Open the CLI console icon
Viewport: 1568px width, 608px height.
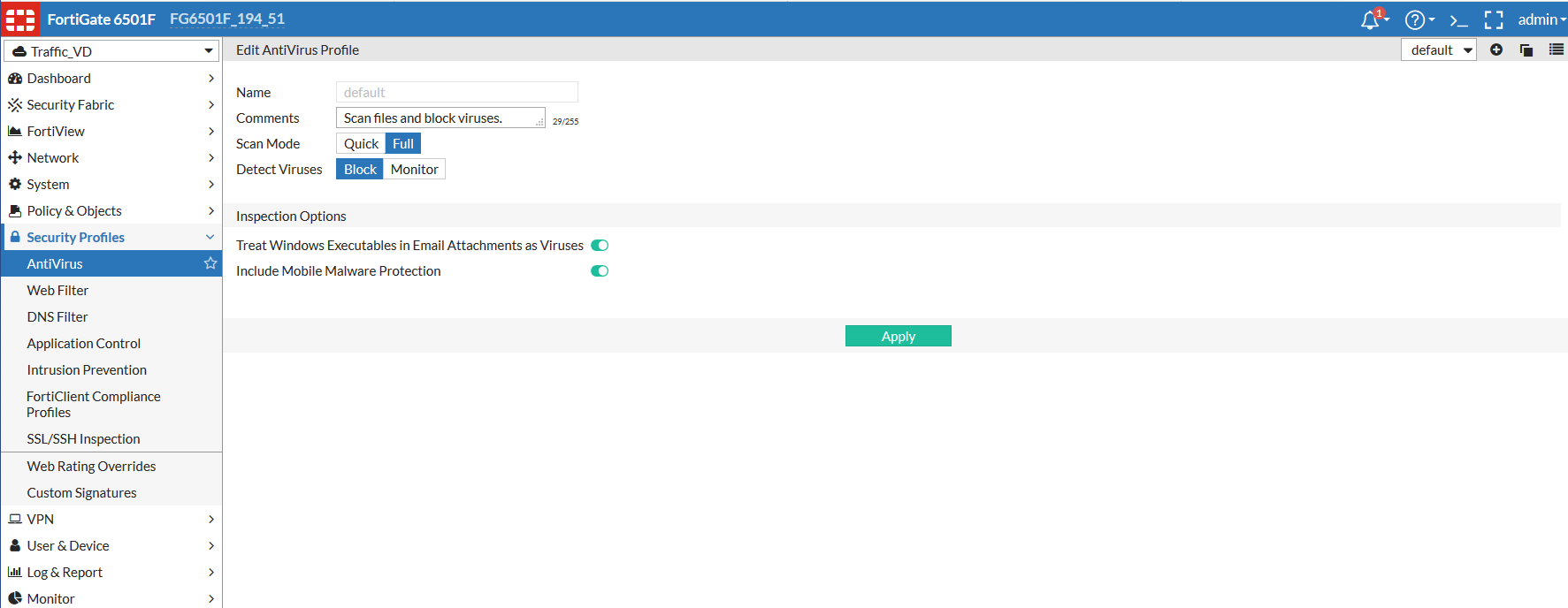(x=1458, y=20)
